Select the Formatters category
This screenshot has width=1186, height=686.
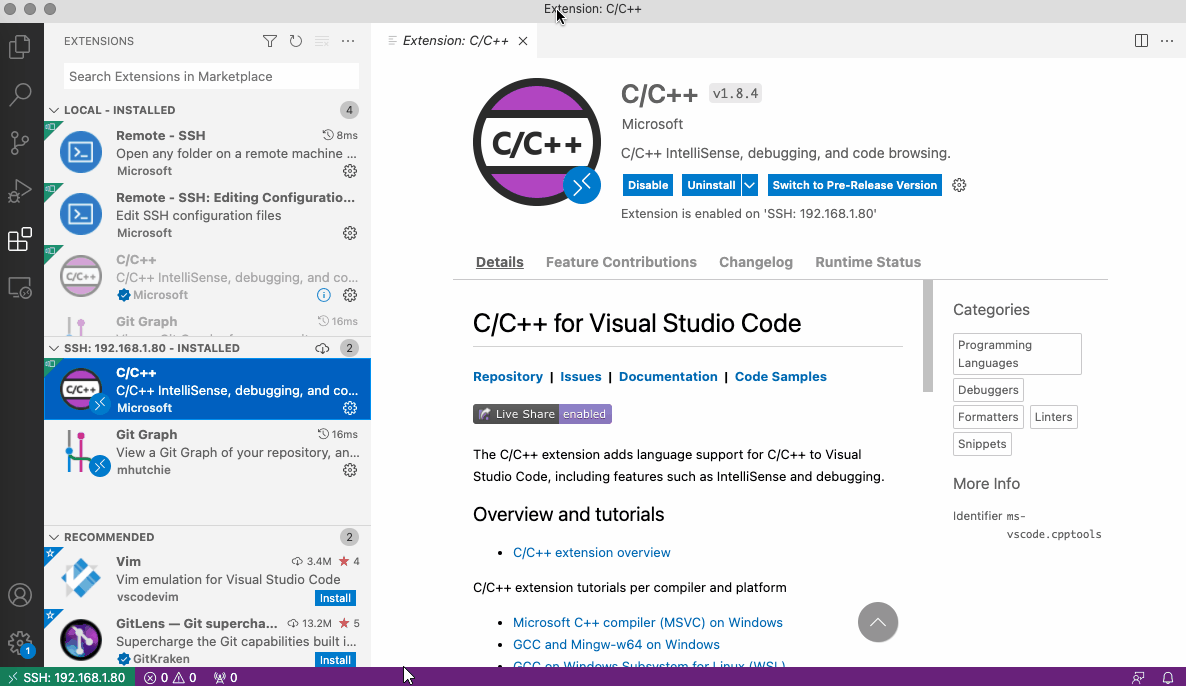point(988,417)
